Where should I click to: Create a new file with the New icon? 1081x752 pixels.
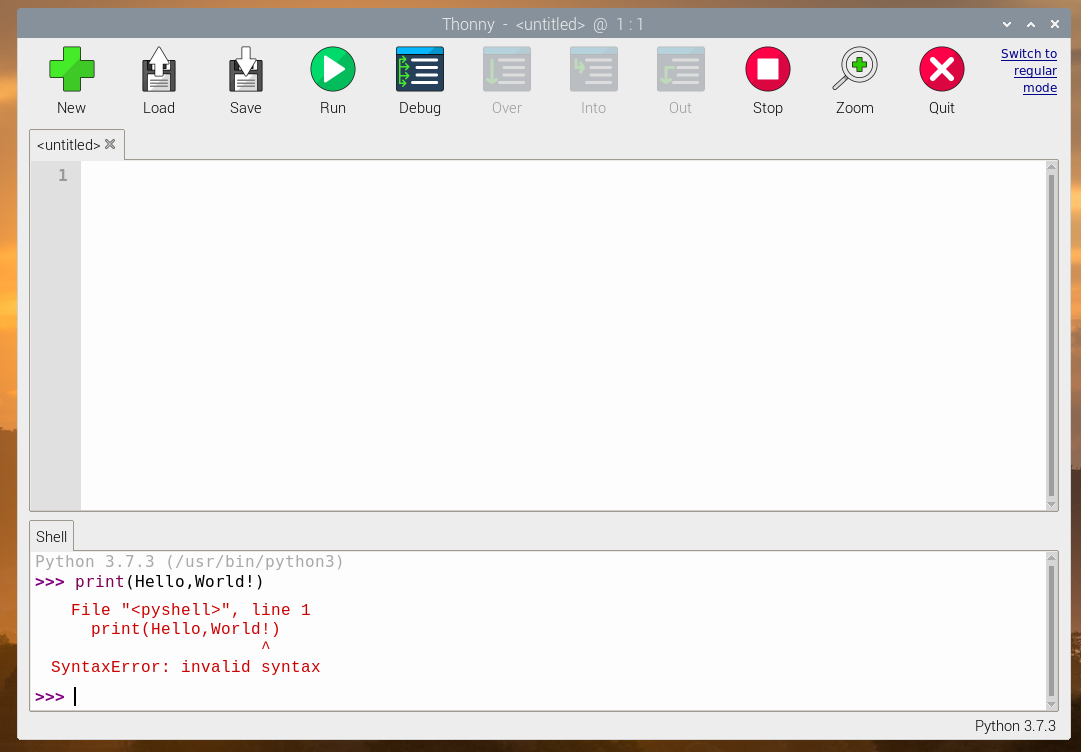click(72, 70)
